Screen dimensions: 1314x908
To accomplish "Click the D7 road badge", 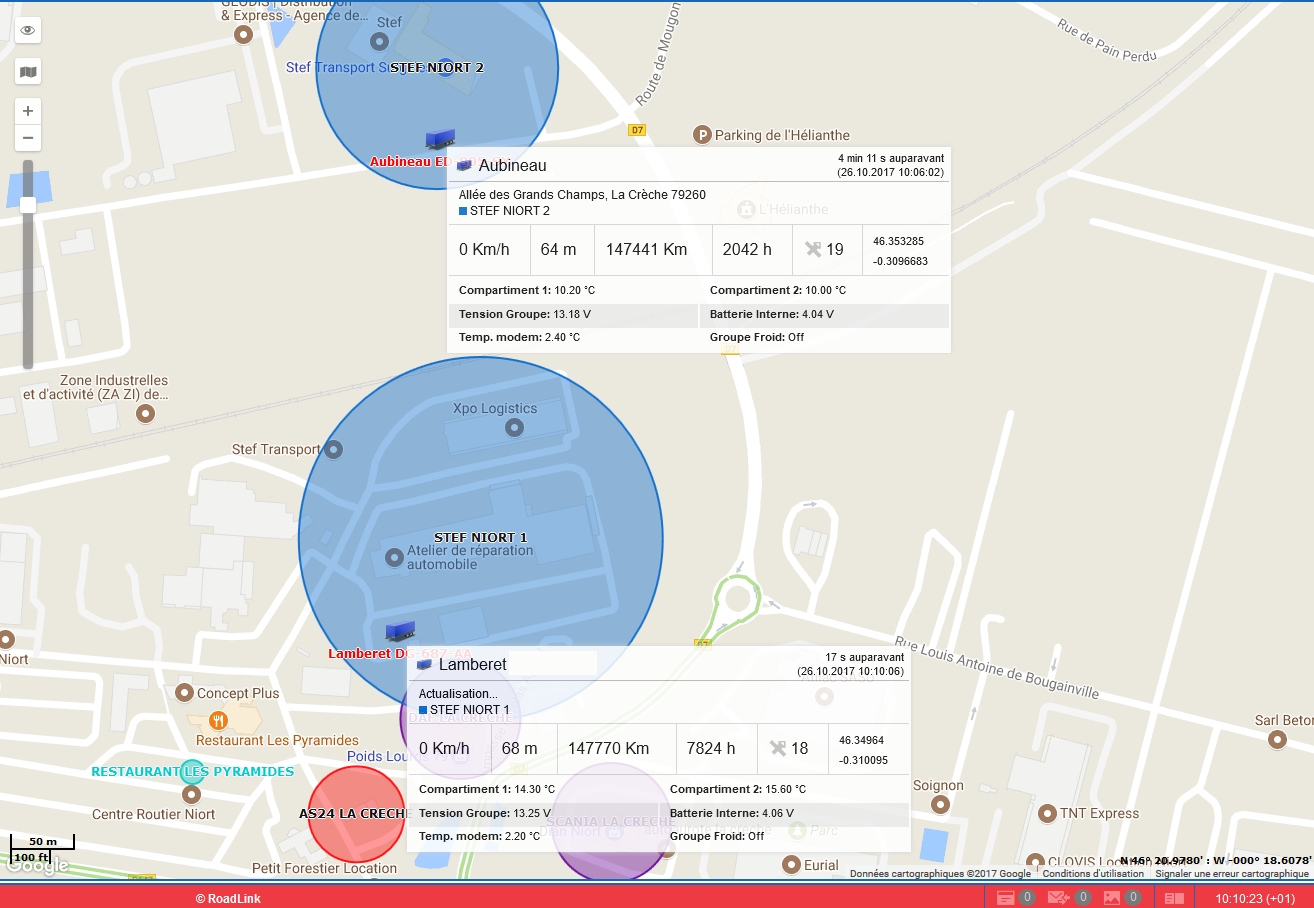I will pyautogui.click(x=637, y=130).
